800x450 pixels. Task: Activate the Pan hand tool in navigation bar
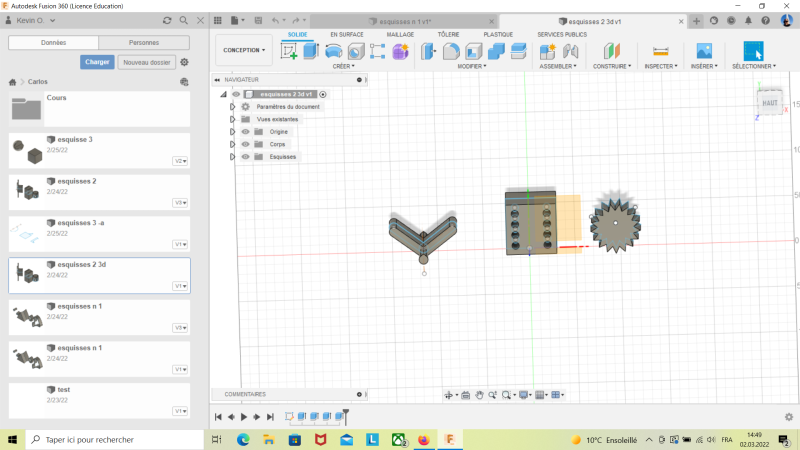coord(480,395)
